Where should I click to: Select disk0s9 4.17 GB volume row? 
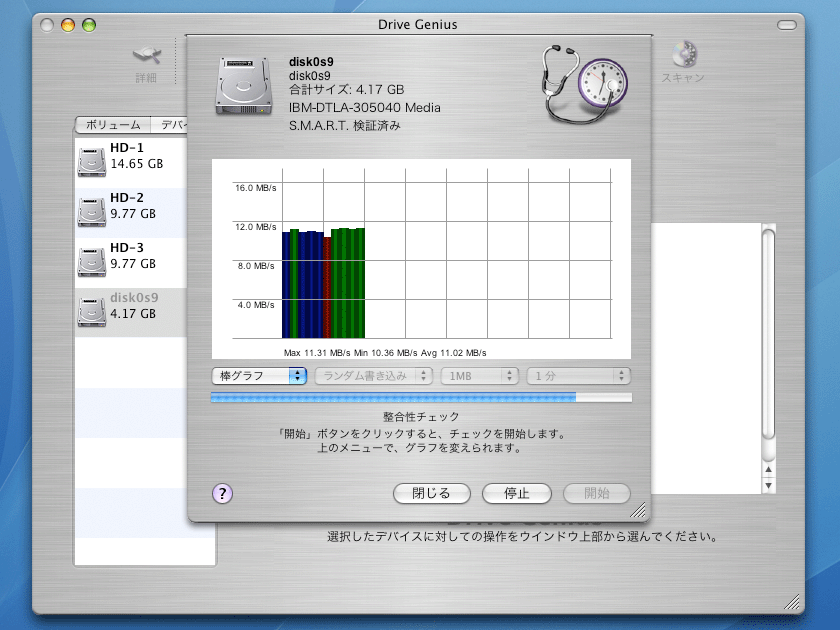tap(131, 312)
